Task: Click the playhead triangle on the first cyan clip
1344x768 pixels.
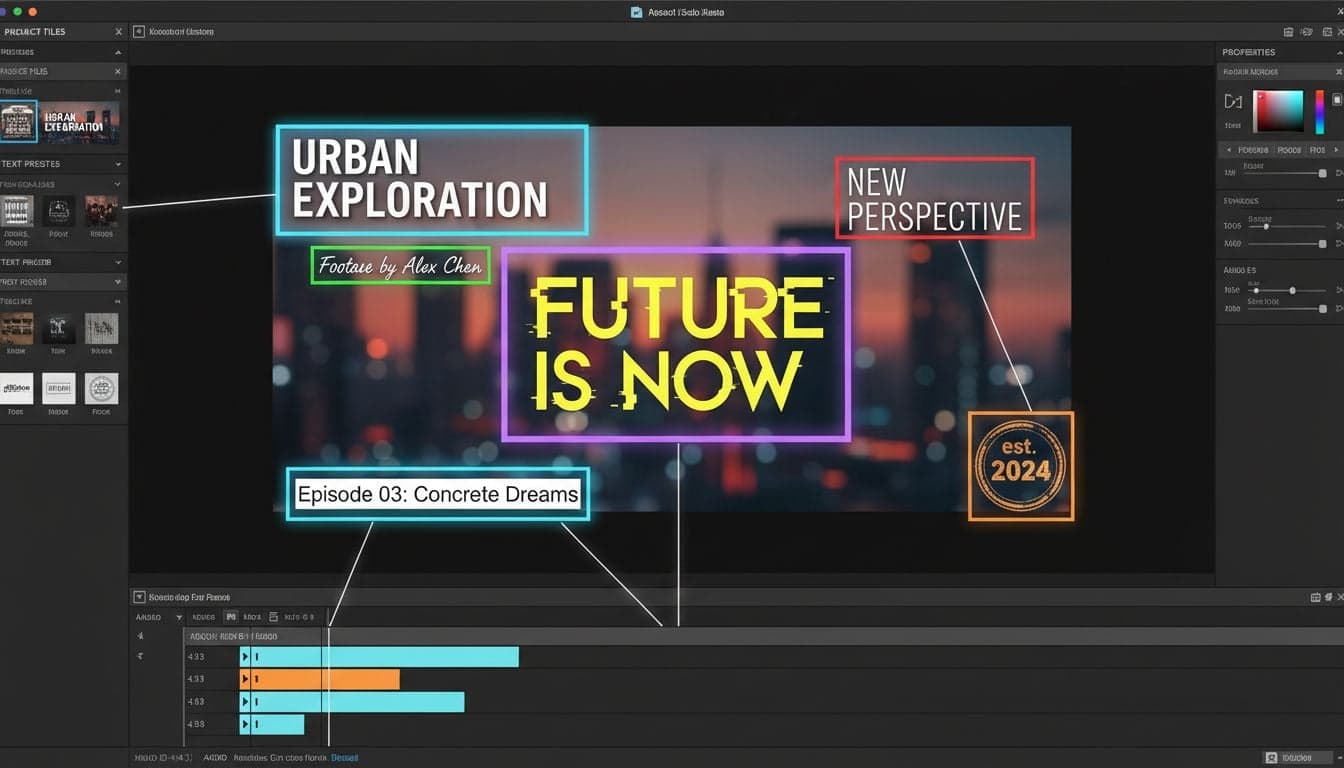Action: [x=244, y=656]
